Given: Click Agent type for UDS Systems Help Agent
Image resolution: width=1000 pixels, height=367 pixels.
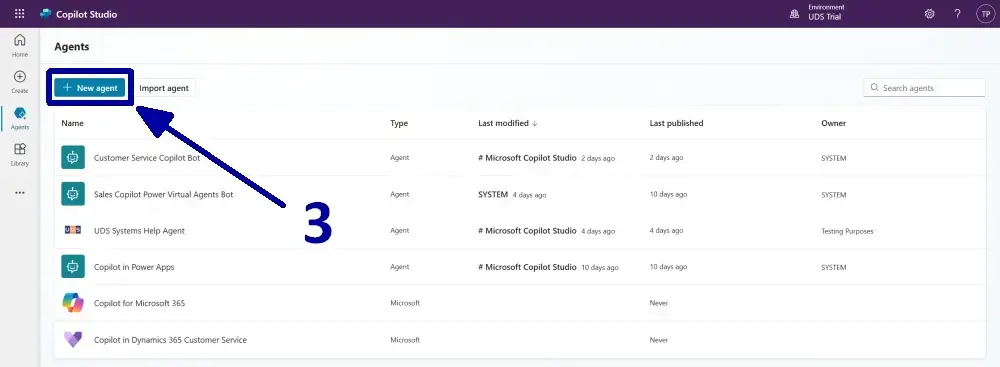Looking at the screenshot, I should pos(400,231).
